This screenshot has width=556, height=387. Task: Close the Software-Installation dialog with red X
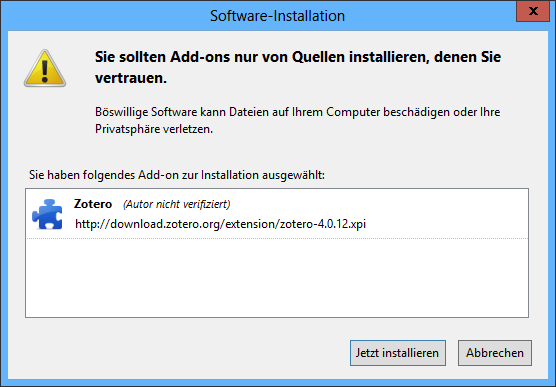(x=533, y=11)
